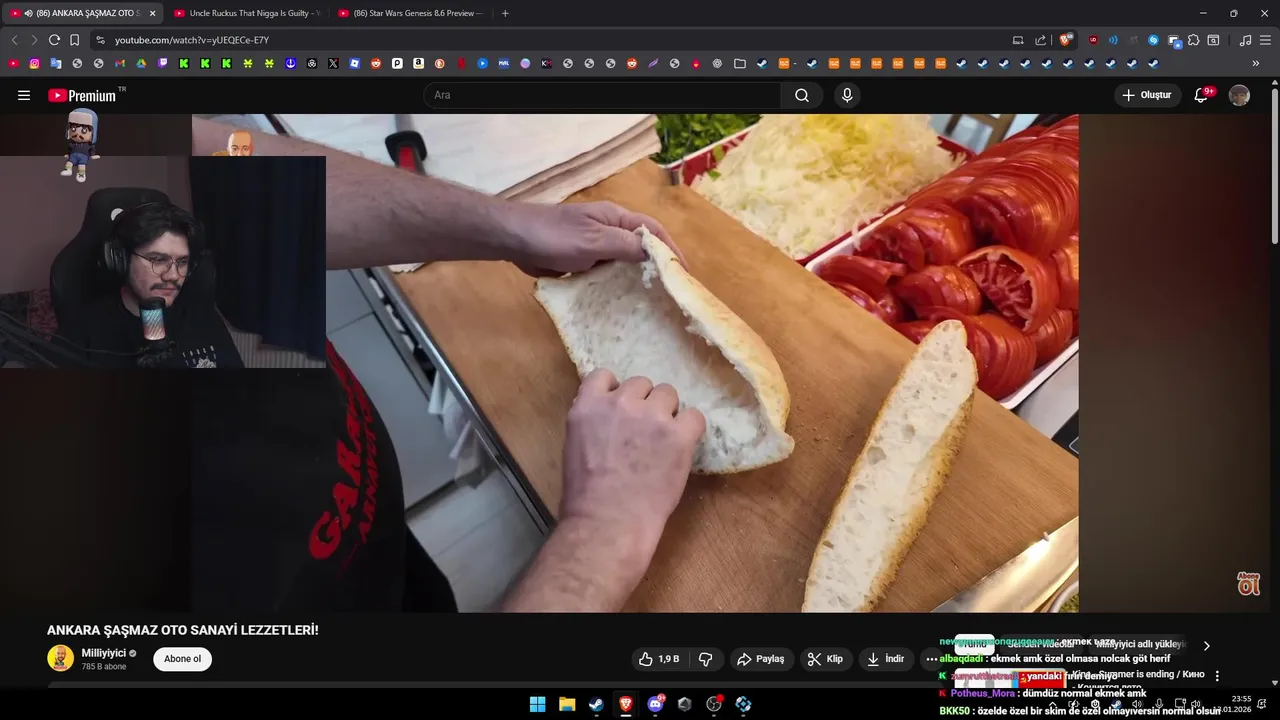The image size is (1280, 720).
Task: Click the search magnifier button
Action: coord(802,95)
